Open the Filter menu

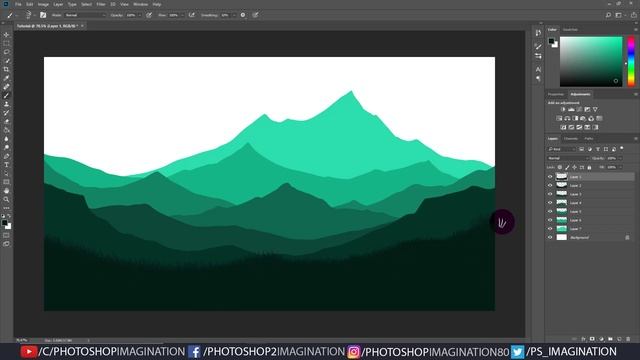coord(101,4)
